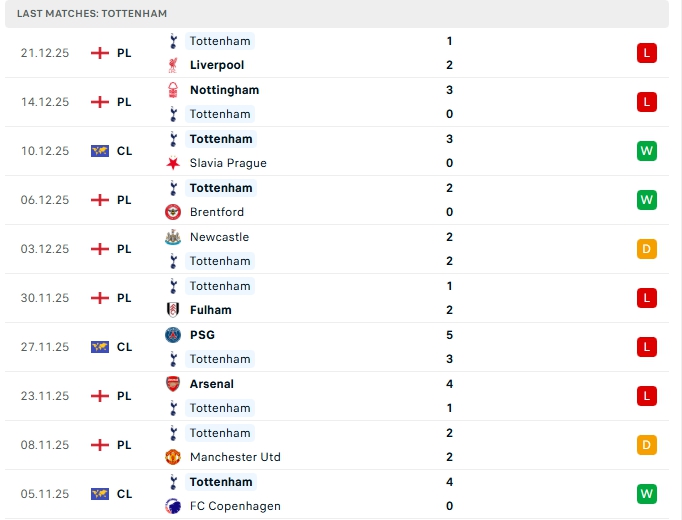The image size is (682, 520).
Task: Click the Brentford club badge
Action: [173, 212]
